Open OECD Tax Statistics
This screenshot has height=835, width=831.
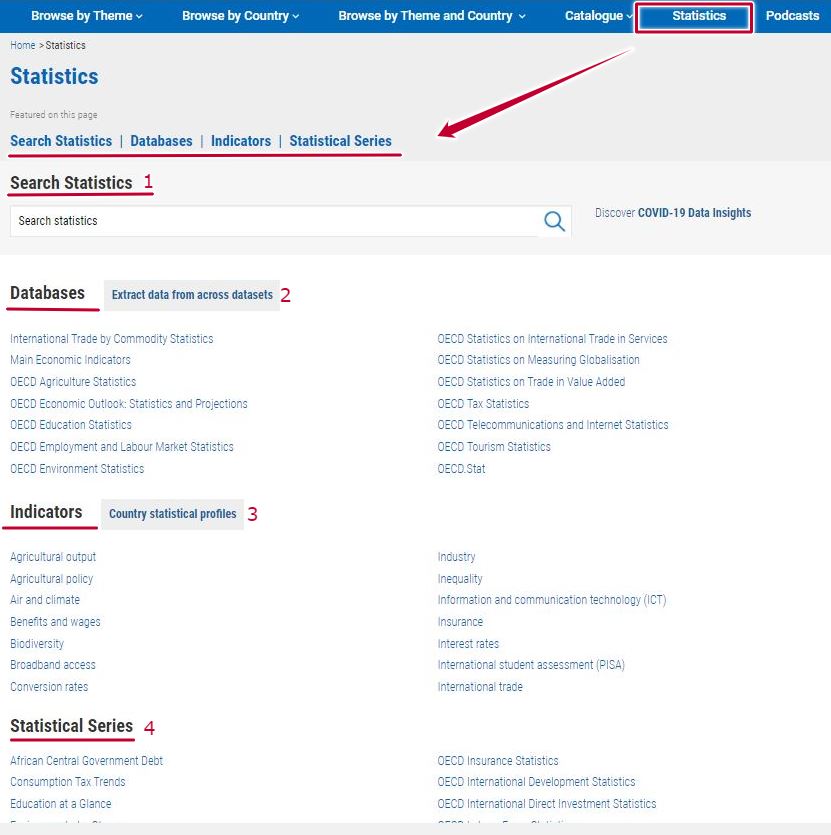(x=483, y=404)
